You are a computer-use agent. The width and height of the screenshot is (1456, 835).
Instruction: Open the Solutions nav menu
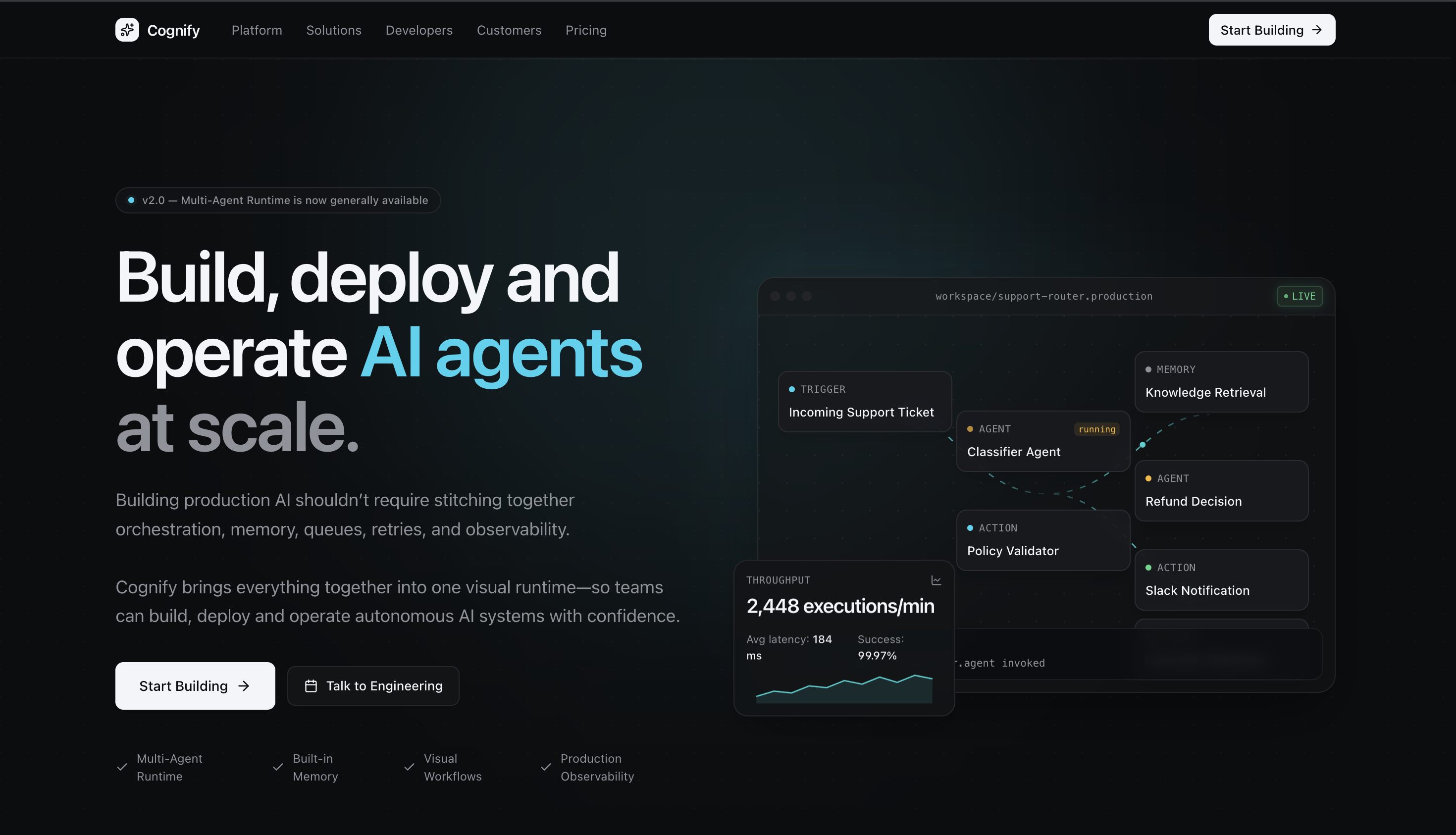(x=334, y=30)
